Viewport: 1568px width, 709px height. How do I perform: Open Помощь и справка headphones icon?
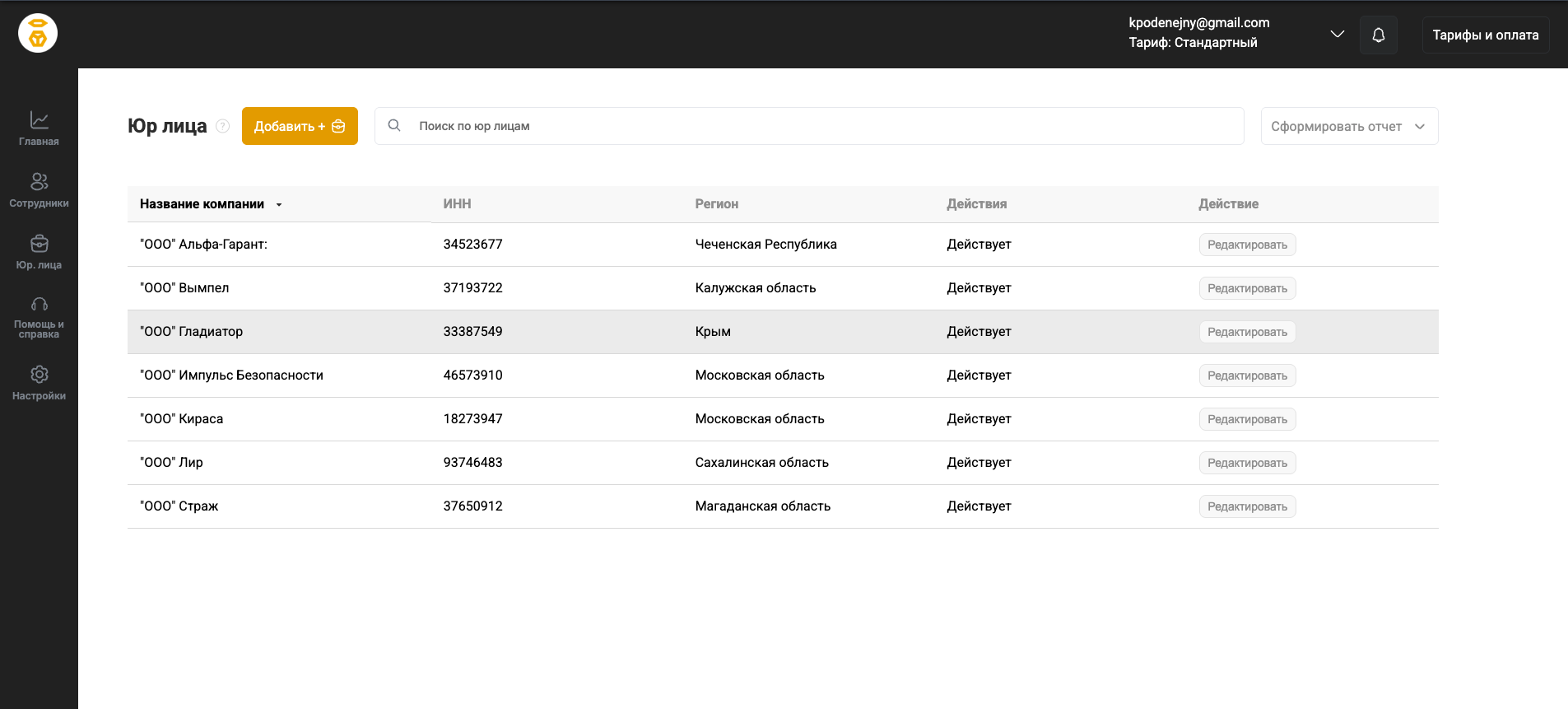click(39, 304)
